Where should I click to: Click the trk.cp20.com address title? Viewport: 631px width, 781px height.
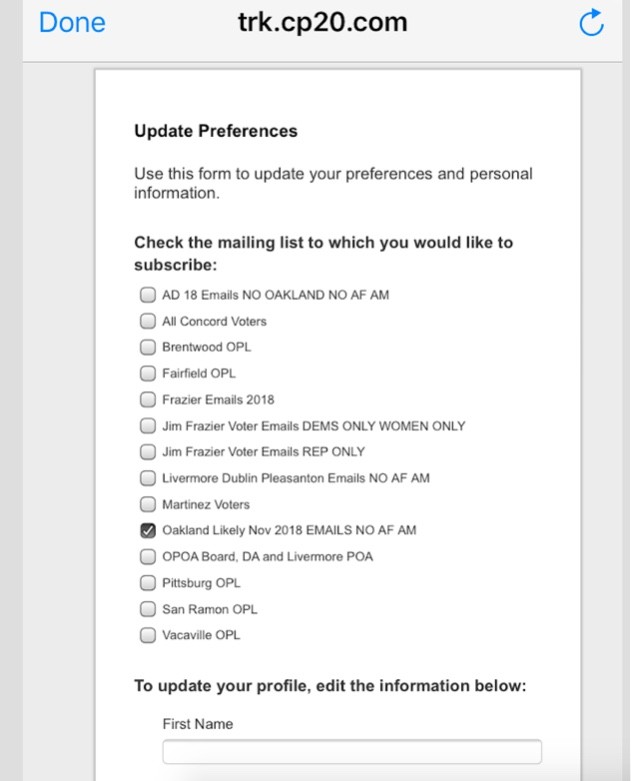323,22
